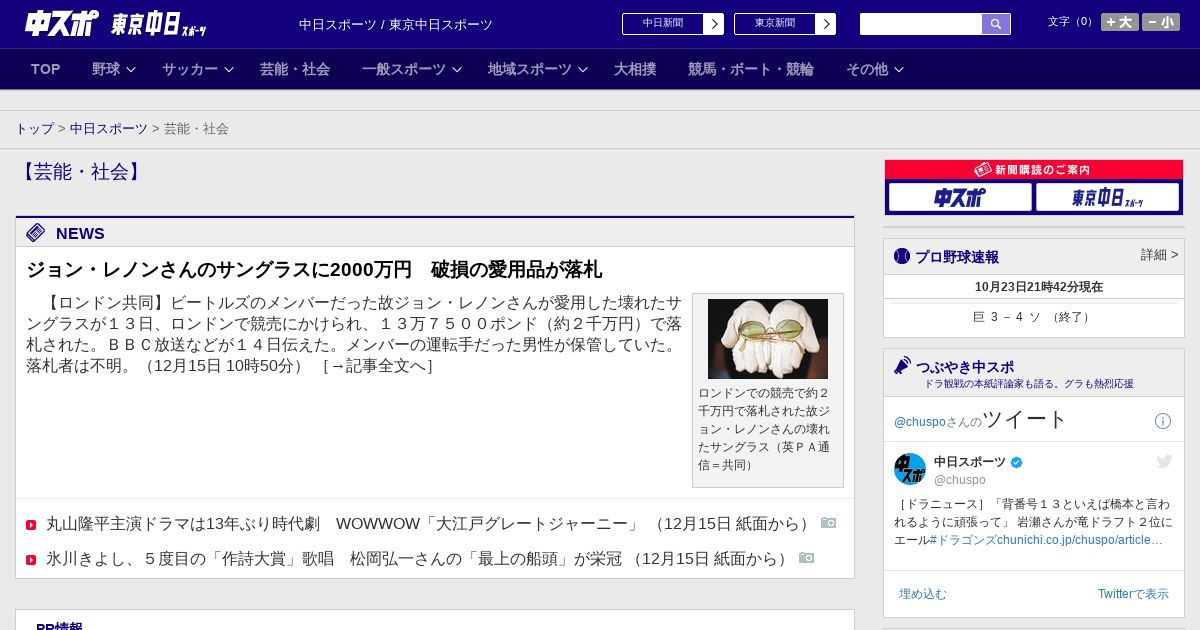Click 中日スポーツ Twitter avatar
Image resolution: width=1200 pixels, height=630 pixels.
point(910,469)
